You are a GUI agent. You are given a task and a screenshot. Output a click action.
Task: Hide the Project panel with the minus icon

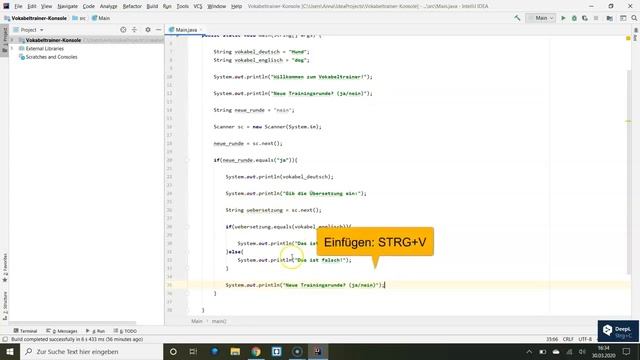158,30
